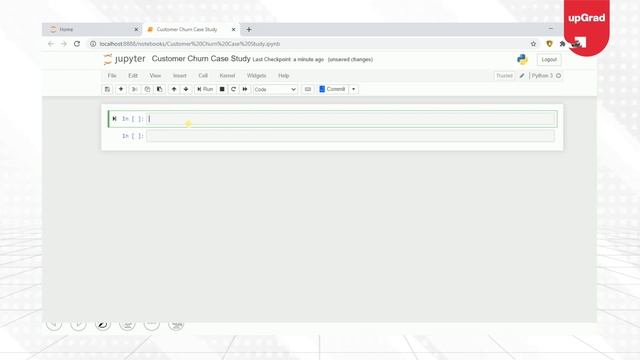
Task: Rename notebook title Customer Churn Case Study
Action: pyautogui.click(x=201, y=58)
